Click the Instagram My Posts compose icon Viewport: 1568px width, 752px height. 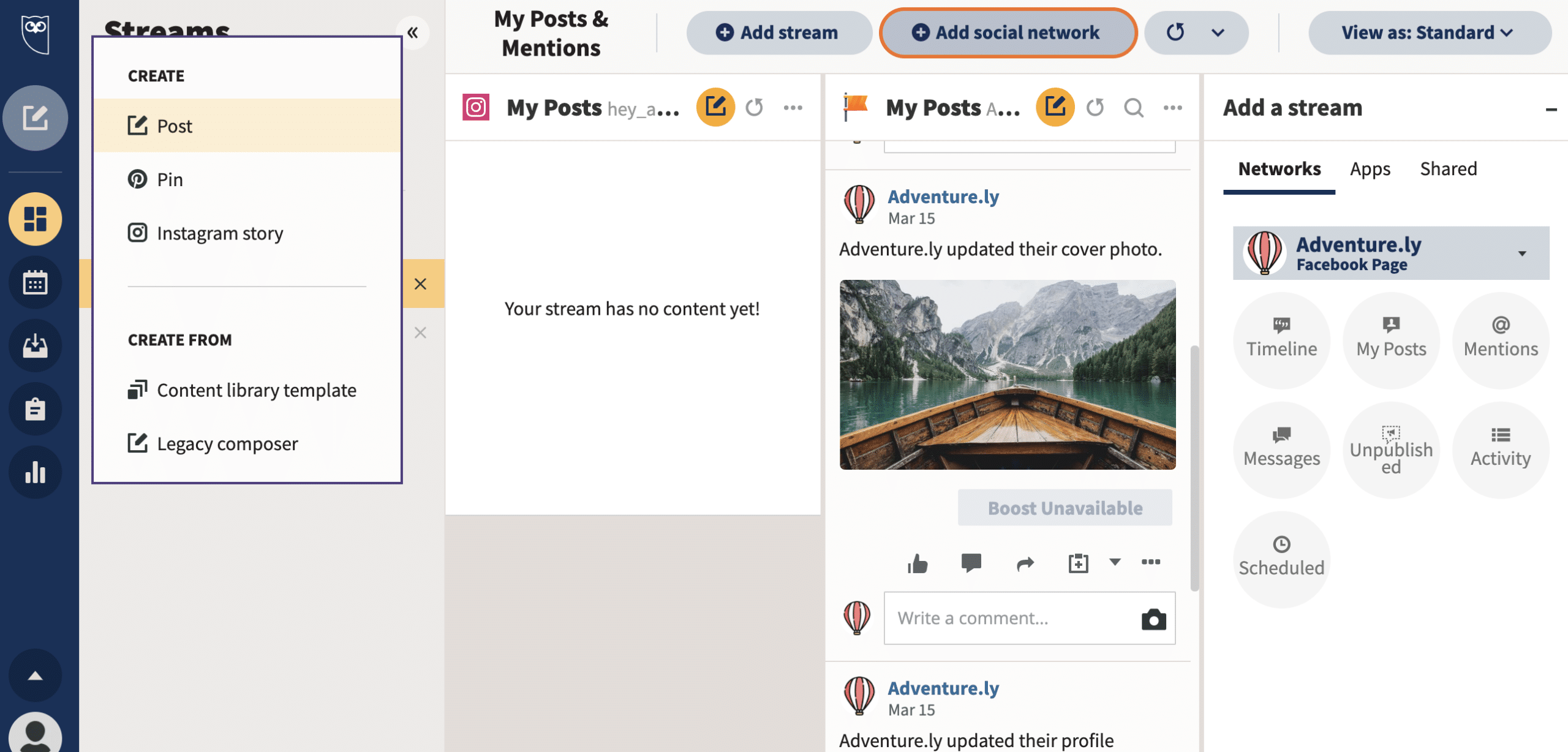click(716, 106)
